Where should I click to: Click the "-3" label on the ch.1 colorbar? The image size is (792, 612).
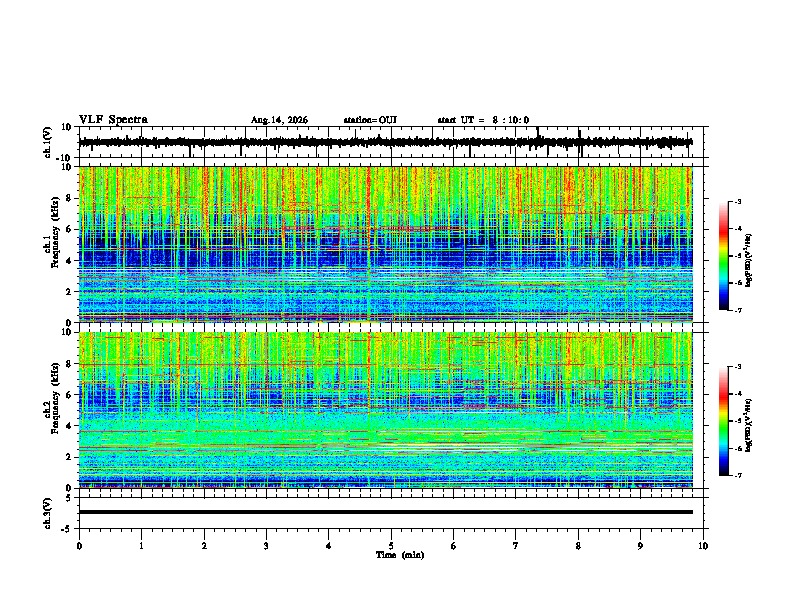point(738,202)
